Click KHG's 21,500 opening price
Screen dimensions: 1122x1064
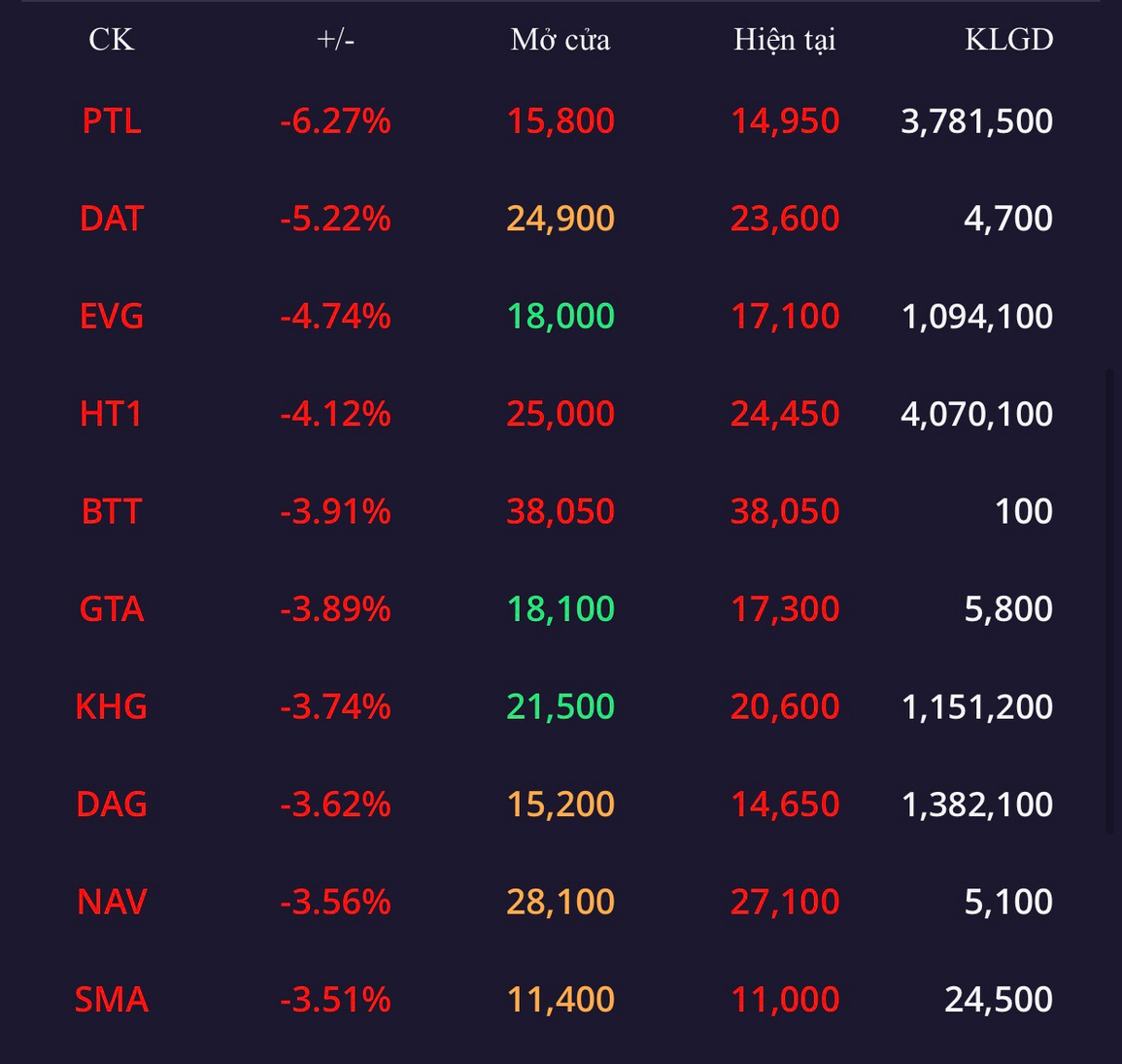(x=561, y=706)
